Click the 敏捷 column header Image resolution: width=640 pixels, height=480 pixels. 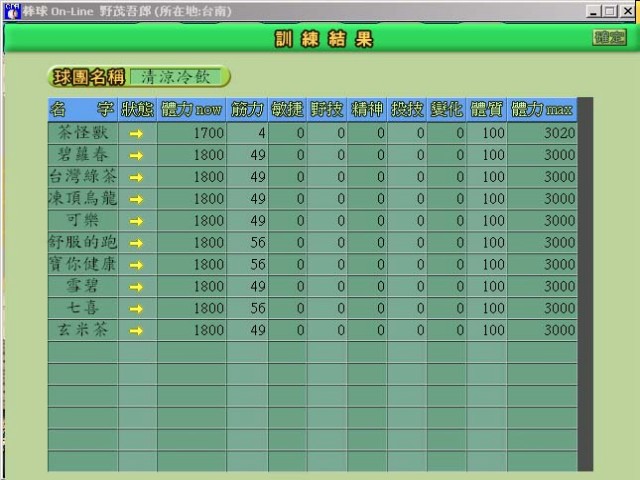(287, 109)
